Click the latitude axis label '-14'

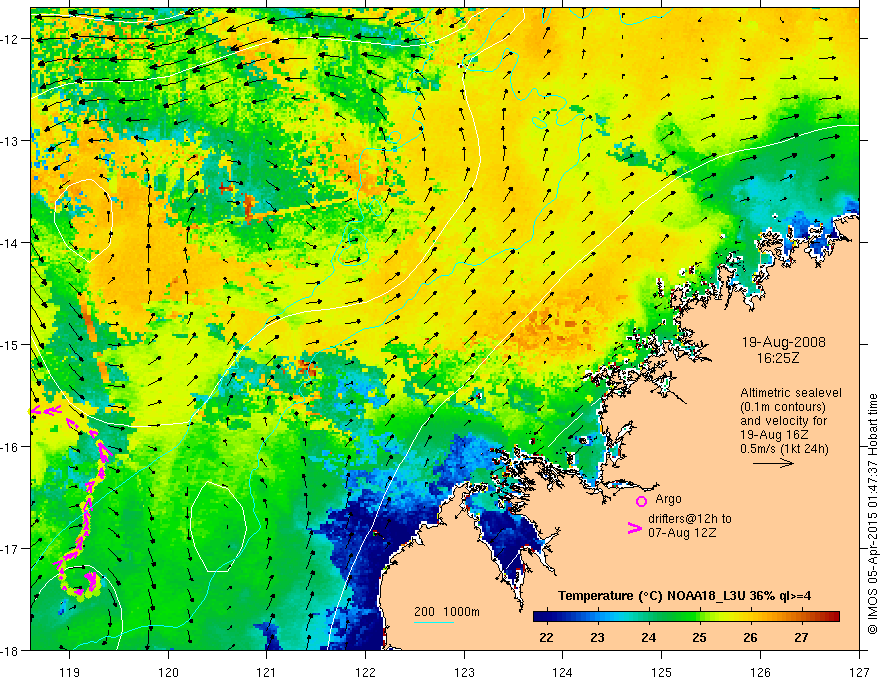11,242
